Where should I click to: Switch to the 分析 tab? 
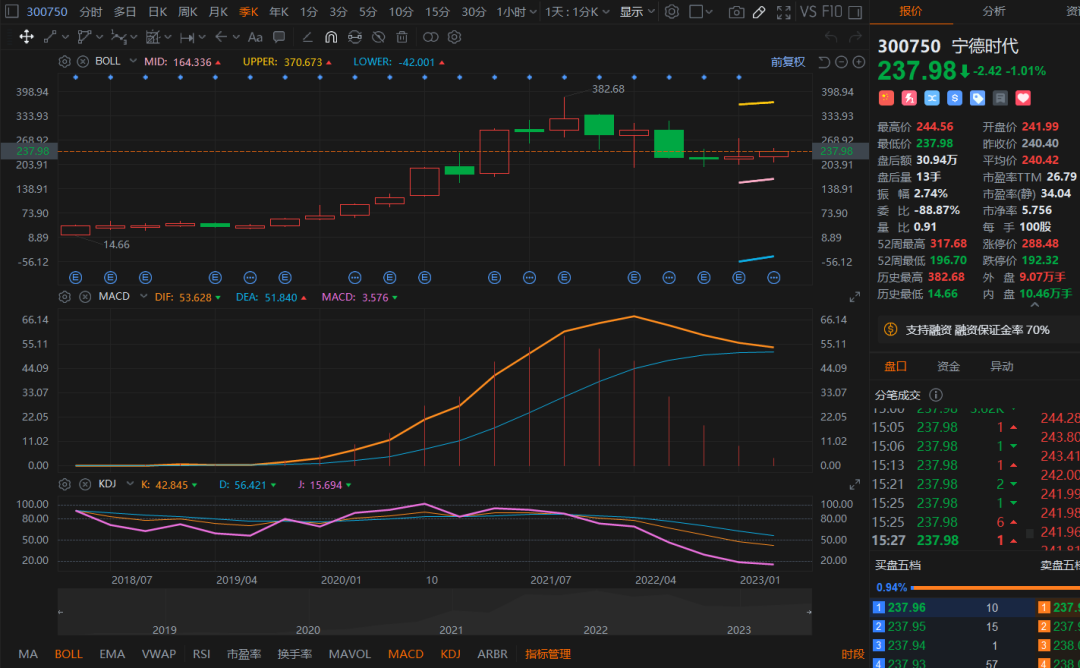(993, 11)
